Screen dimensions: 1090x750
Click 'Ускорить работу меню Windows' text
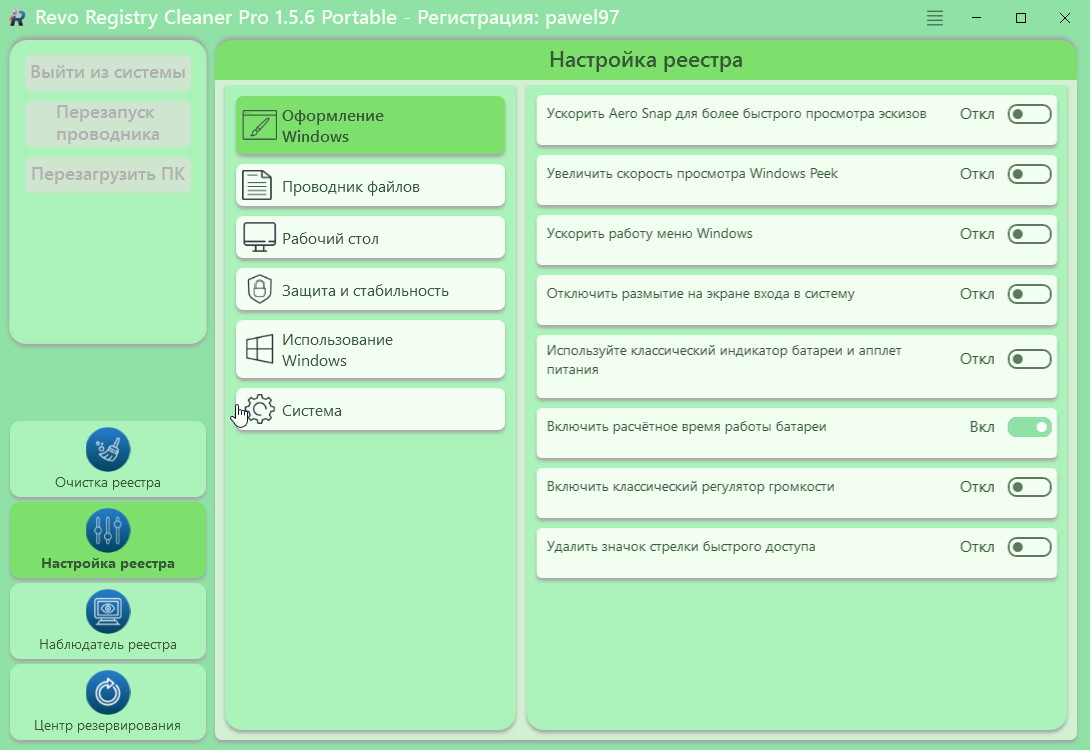click(x=649, y=233)
